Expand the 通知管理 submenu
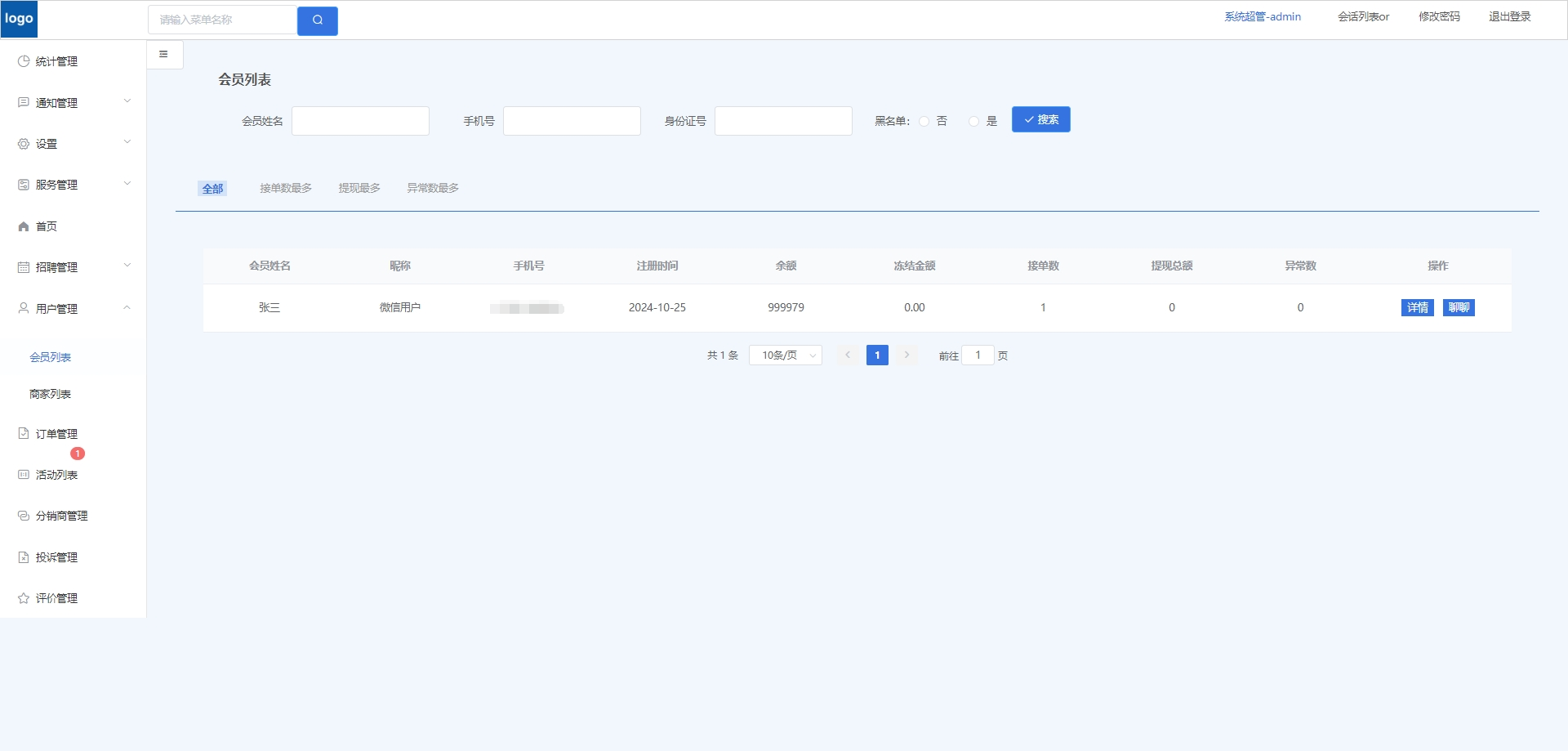This screenshot has width=1568, height=751. pos(127,102)
